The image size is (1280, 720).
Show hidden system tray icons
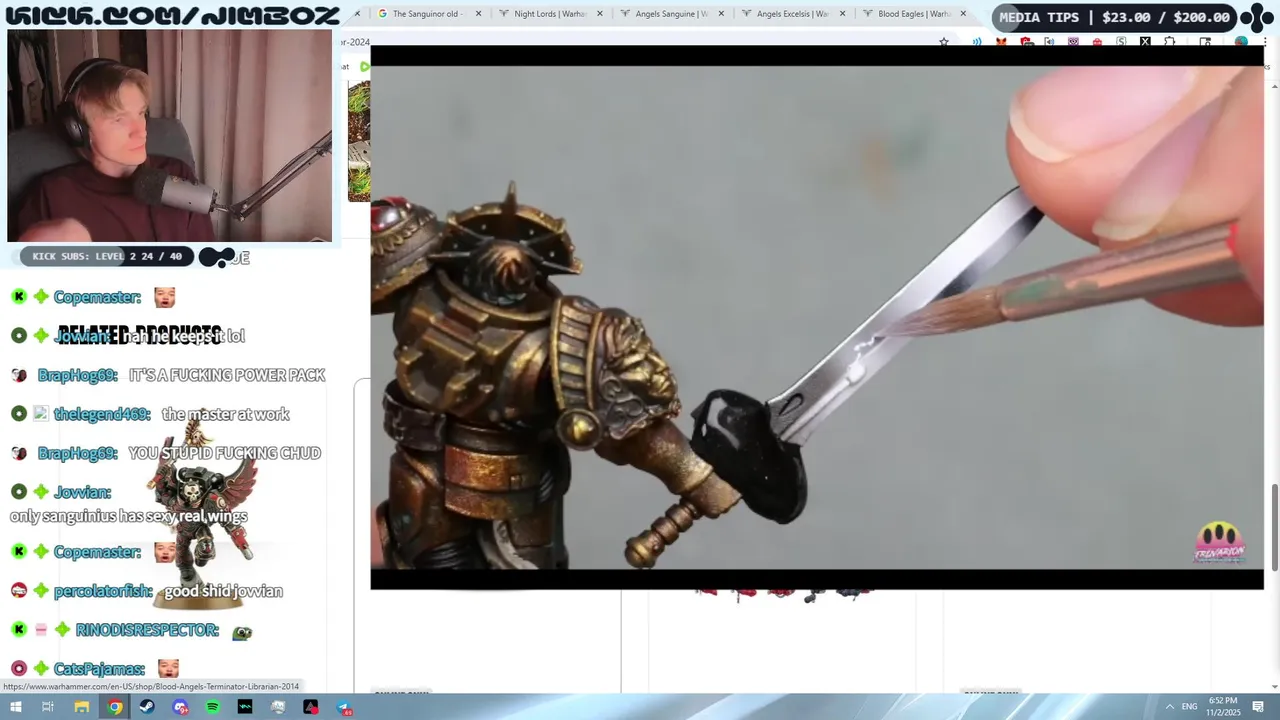pyautogui.click(x=1170, y=707)
